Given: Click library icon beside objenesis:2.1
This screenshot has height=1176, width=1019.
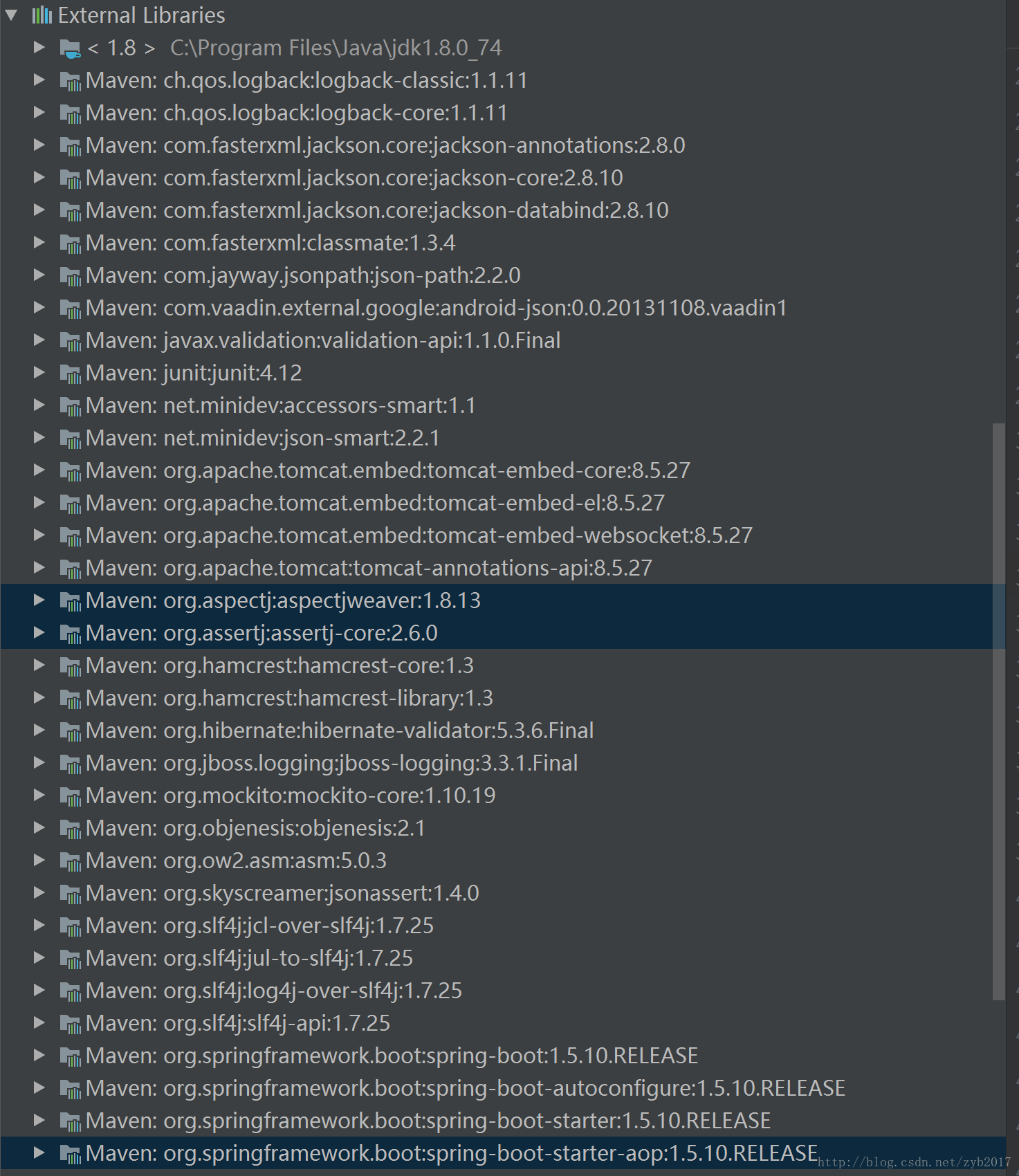Looking at the screenshot, I should (71, 829).
